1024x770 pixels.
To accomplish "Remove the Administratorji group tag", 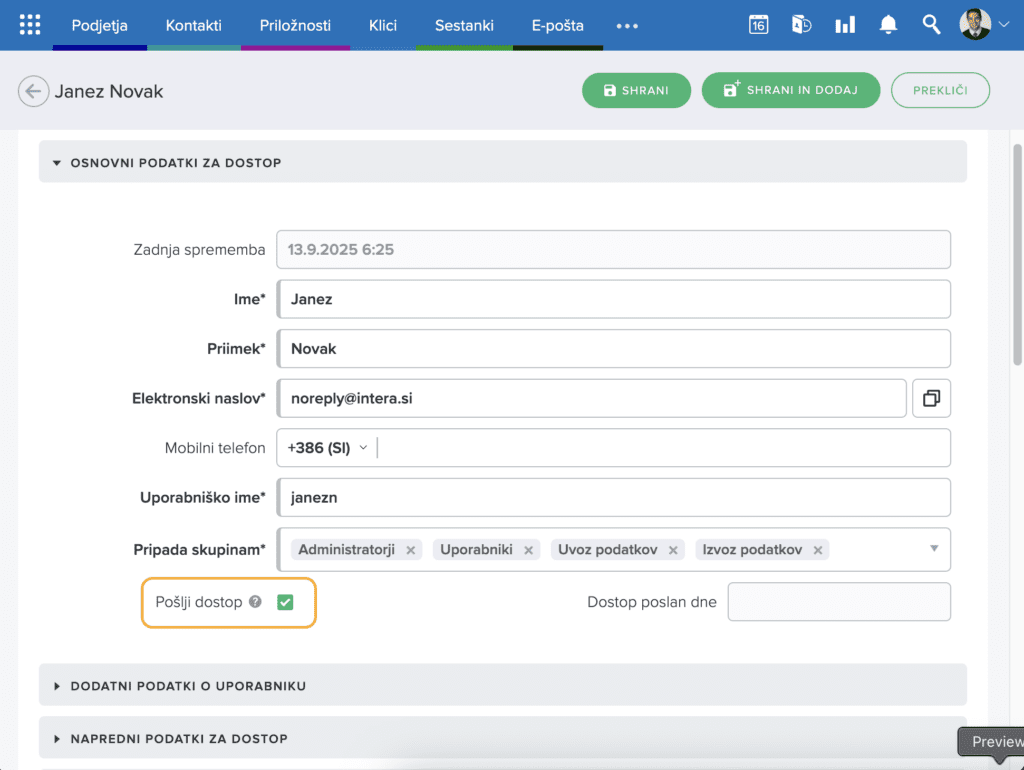I will 411,550.
